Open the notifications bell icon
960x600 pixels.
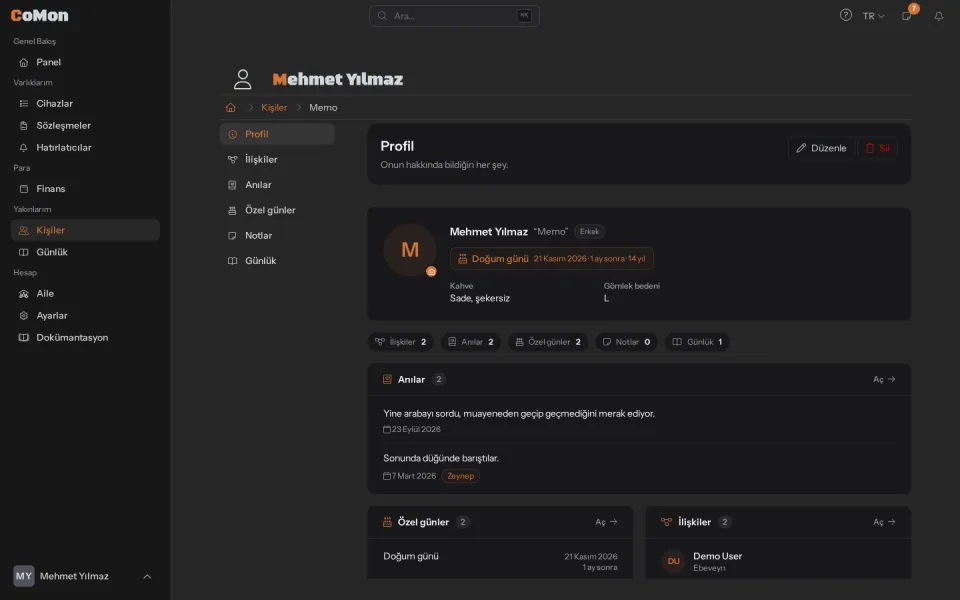(939, 16)
